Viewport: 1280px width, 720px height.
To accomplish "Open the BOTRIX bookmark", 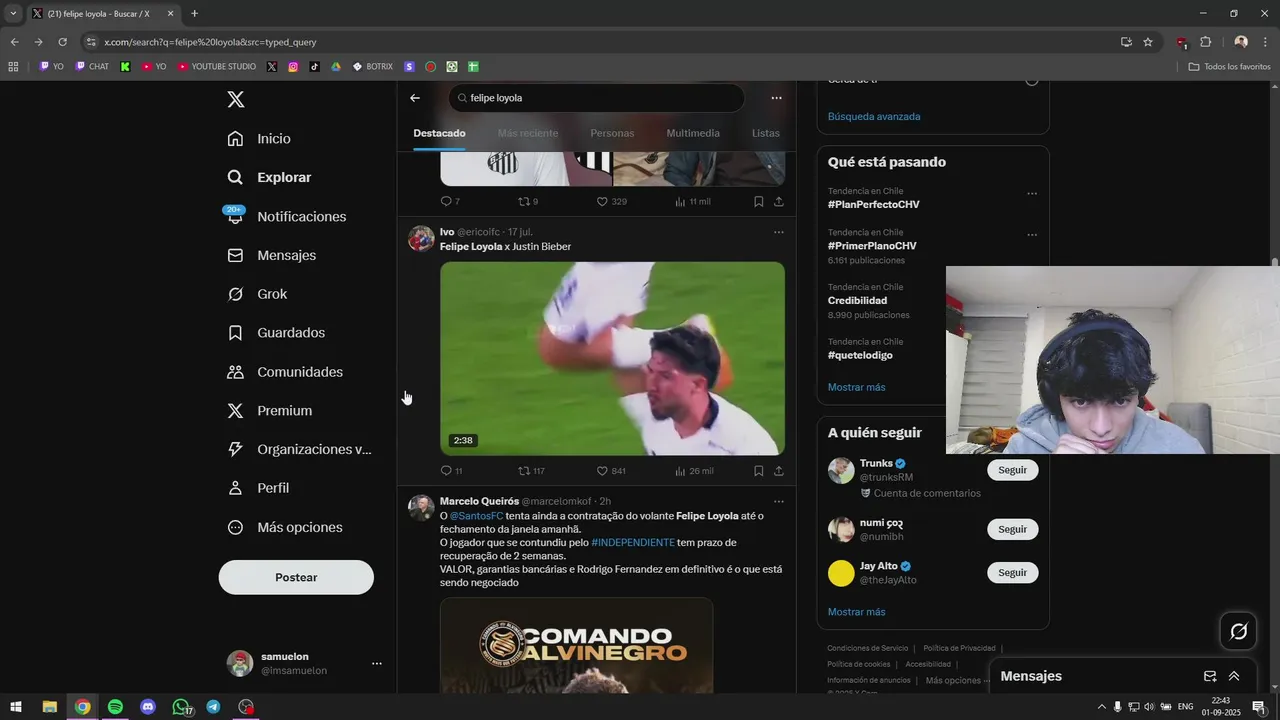I will (x=372, y=67).
